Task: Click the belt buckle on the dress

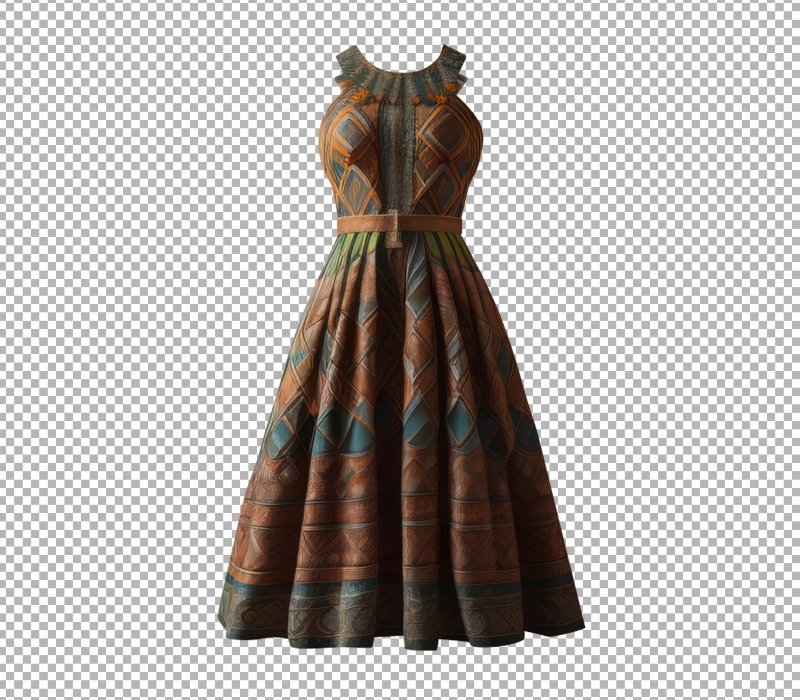Action: (x=395, y=228)
